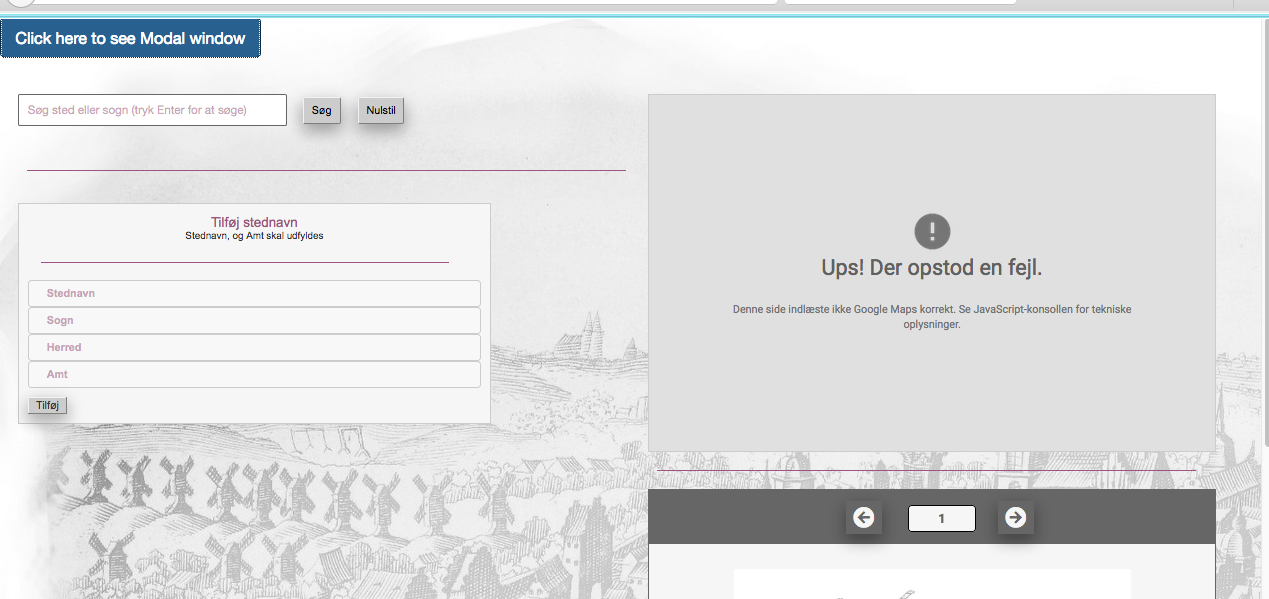Click the 'Tilføj stednavn' form heading
The width and height of the screenshot is (1269, 599).
254,222
